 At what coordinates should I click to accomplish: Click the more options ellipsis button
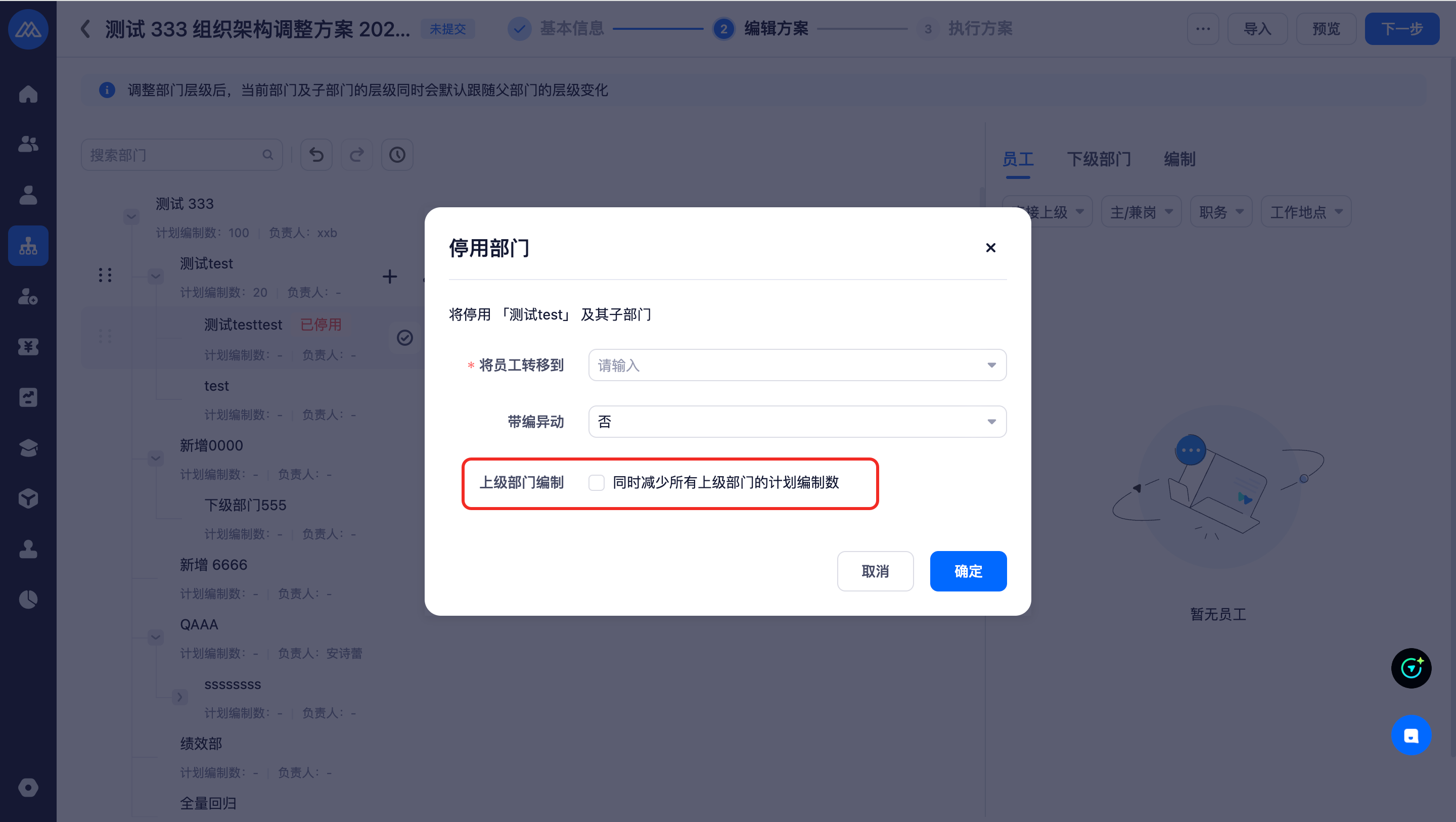pyautogui.click(x=1203, y=29)
